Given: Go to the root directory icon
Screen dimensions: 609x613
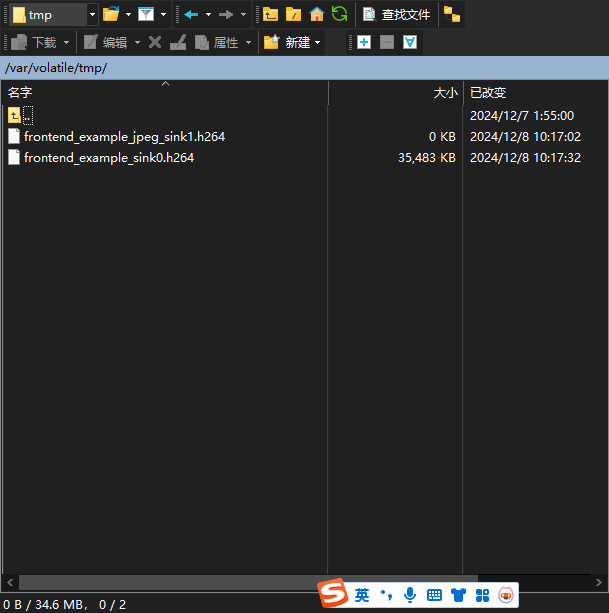Looking at the screenshot, I should 293,14.
